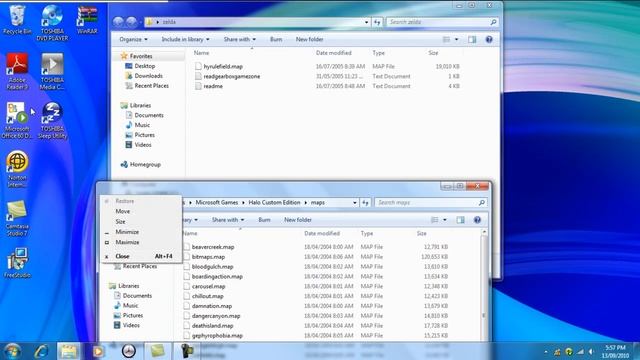Open Include in library dropdown
640x360 pixels.
pos(185,40)
